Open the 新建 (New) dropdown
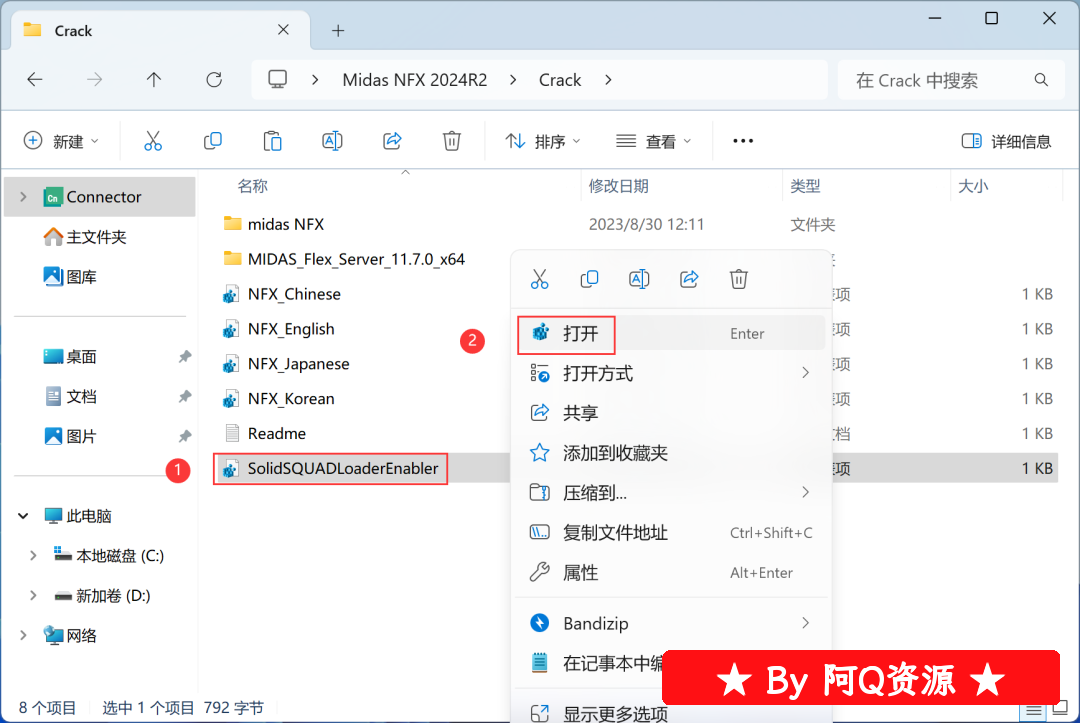 pos(61,141)
